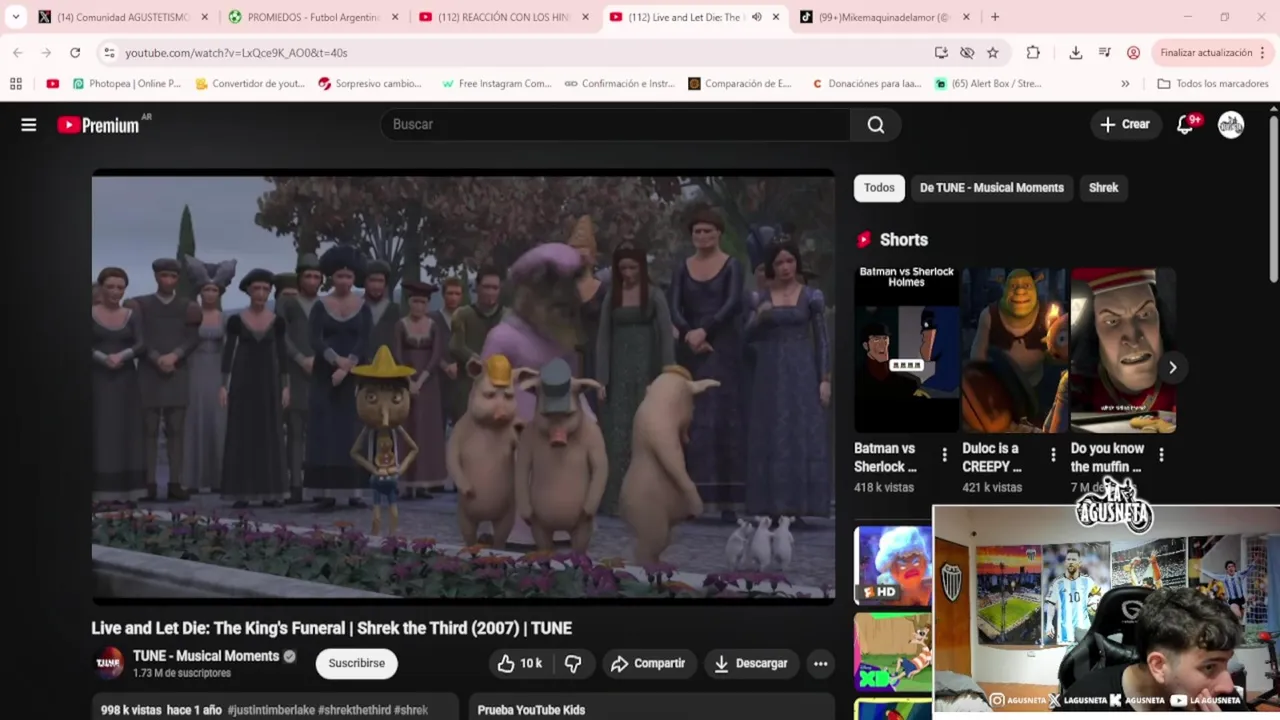Open TUNE - Musical Moments channel name
Image resolution: width=1280 pixels, height=720 pixels.
206,656
